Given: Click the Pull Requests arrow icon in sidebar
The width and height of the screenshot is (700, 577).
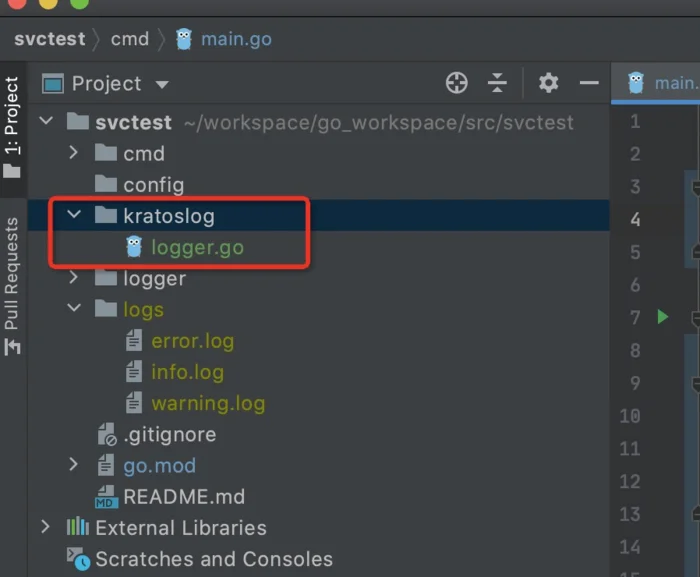Looking at the screenshot, I should click(12, 347).
